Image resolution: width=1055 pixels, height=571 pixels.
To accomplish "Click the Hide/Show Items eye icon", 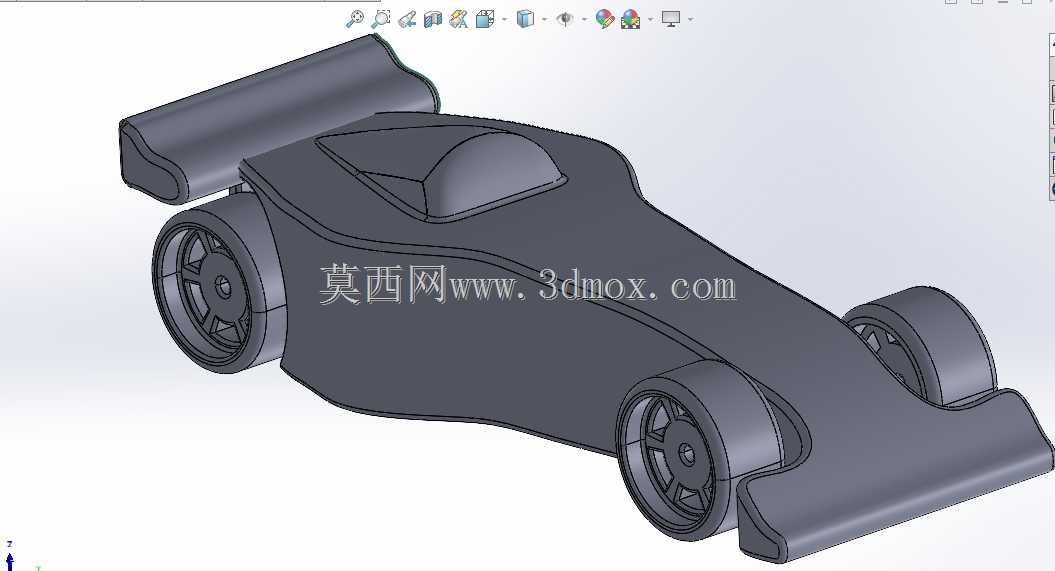I will tap(565, 19).
